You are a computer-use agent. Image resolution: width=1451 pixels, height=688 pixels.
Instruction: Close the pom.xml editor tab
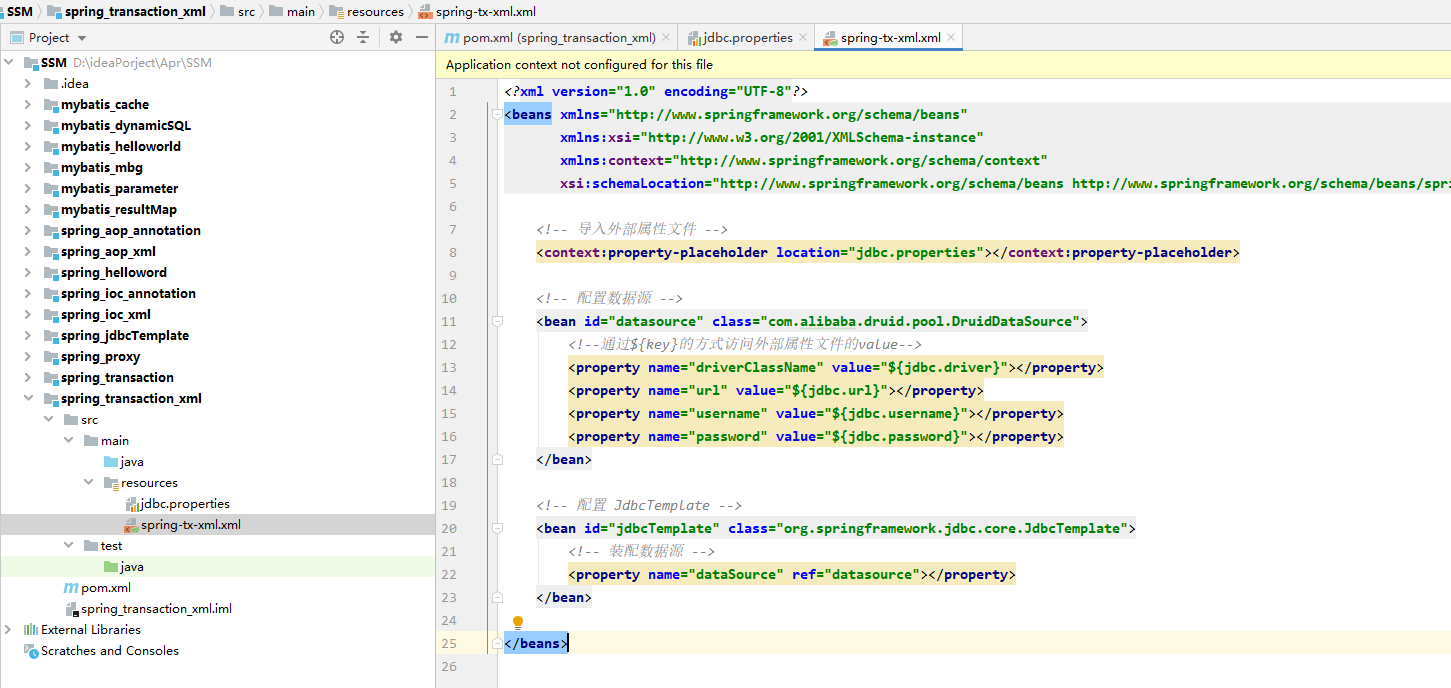tap(667, 38)
